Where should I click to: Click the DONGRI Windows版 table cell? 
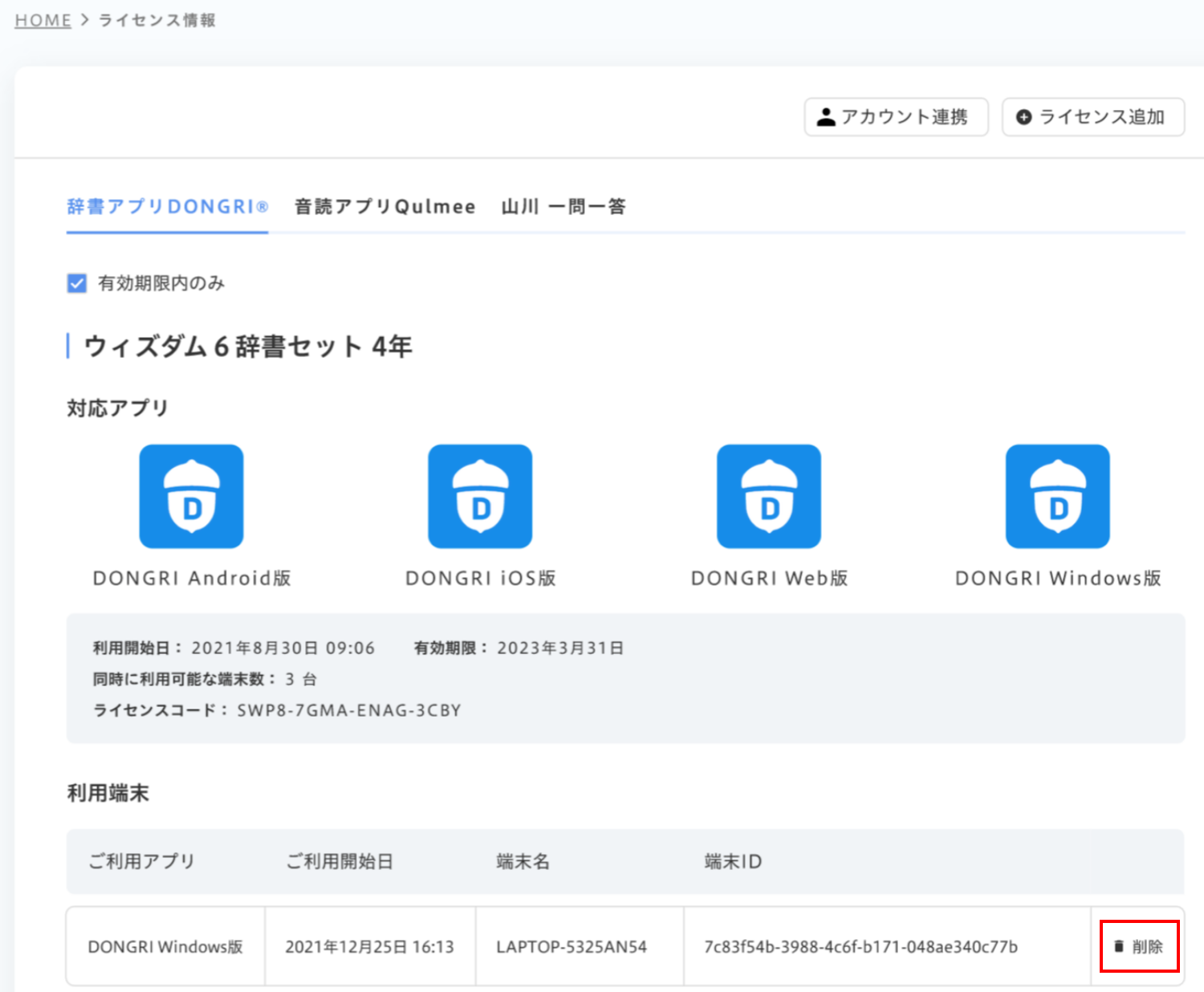point(165,946)
